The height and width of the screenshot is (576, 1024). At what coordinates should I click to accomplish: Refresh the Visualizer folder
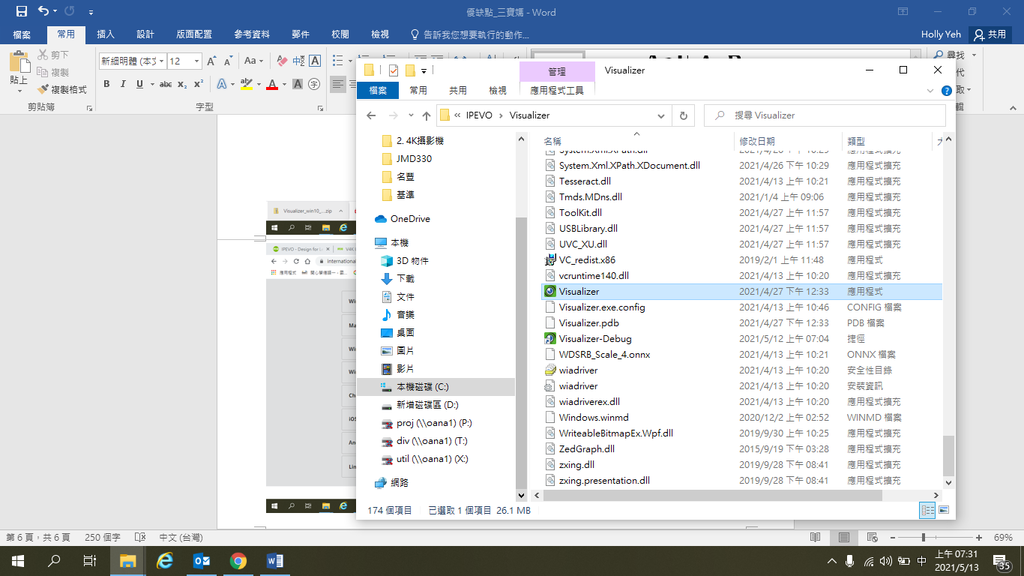coord(683,116)
